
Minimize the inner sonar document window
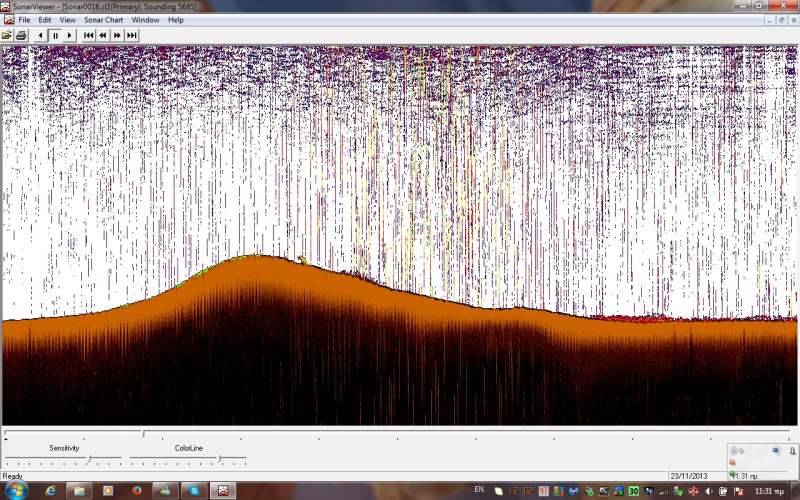point(769,20)
